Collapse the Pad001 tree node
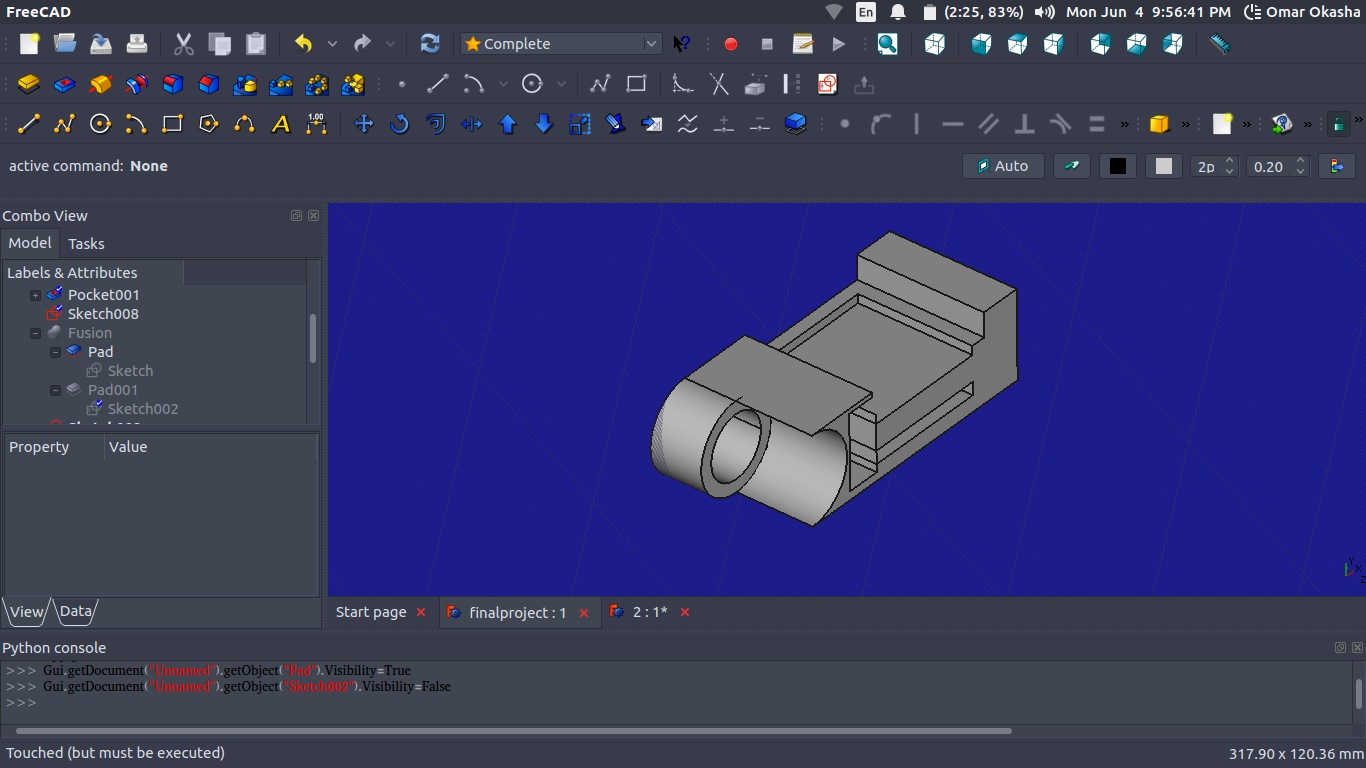The height and width of the screenshot is (768, 1366). [x=55, y=390]
